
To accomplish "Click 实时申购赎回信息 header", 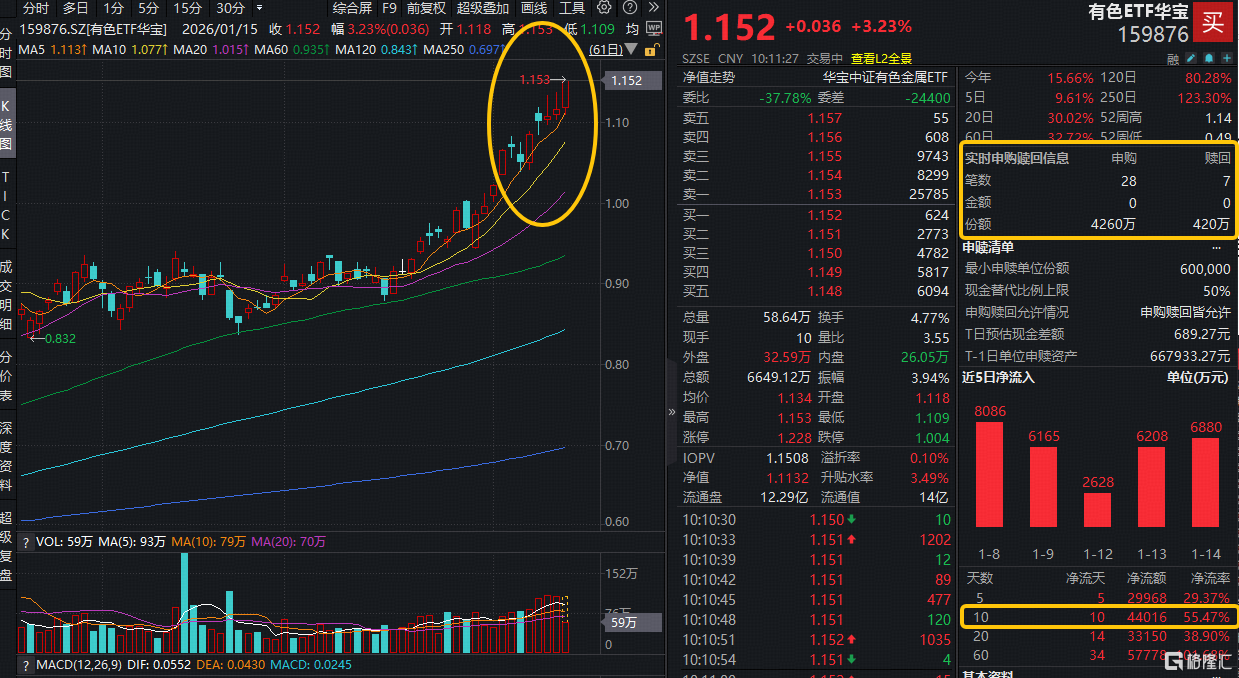I will click(x=1016, y=158).
